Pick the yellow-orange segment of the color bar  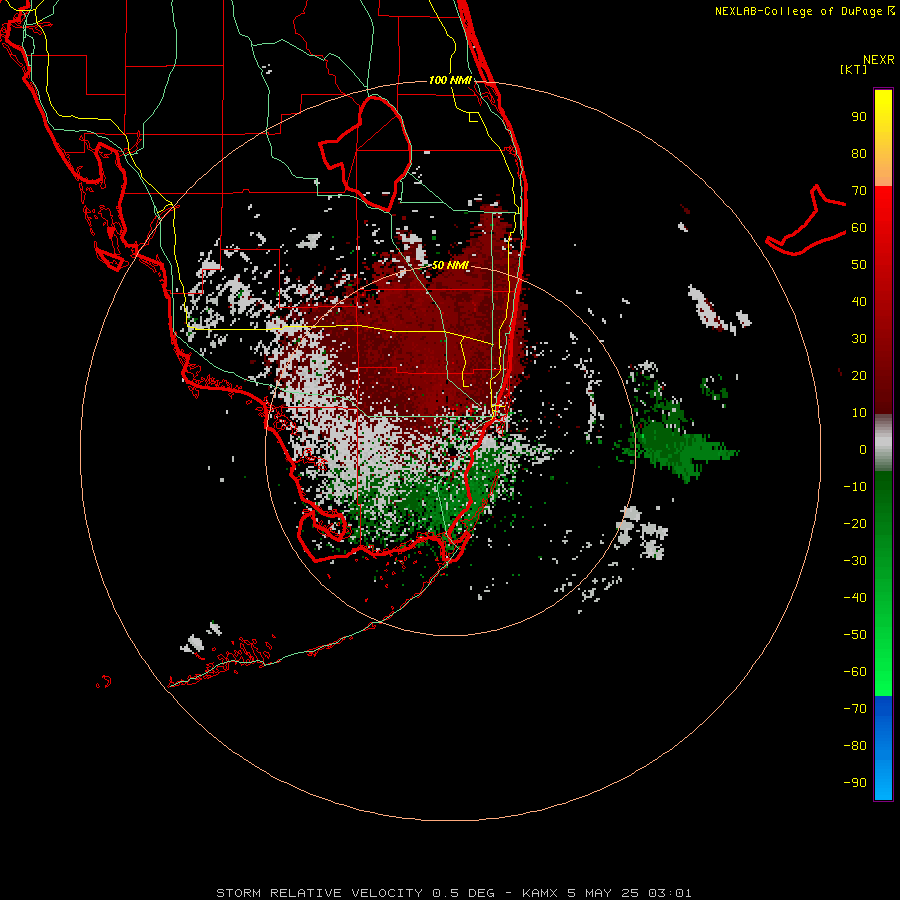tap(883, 138)
